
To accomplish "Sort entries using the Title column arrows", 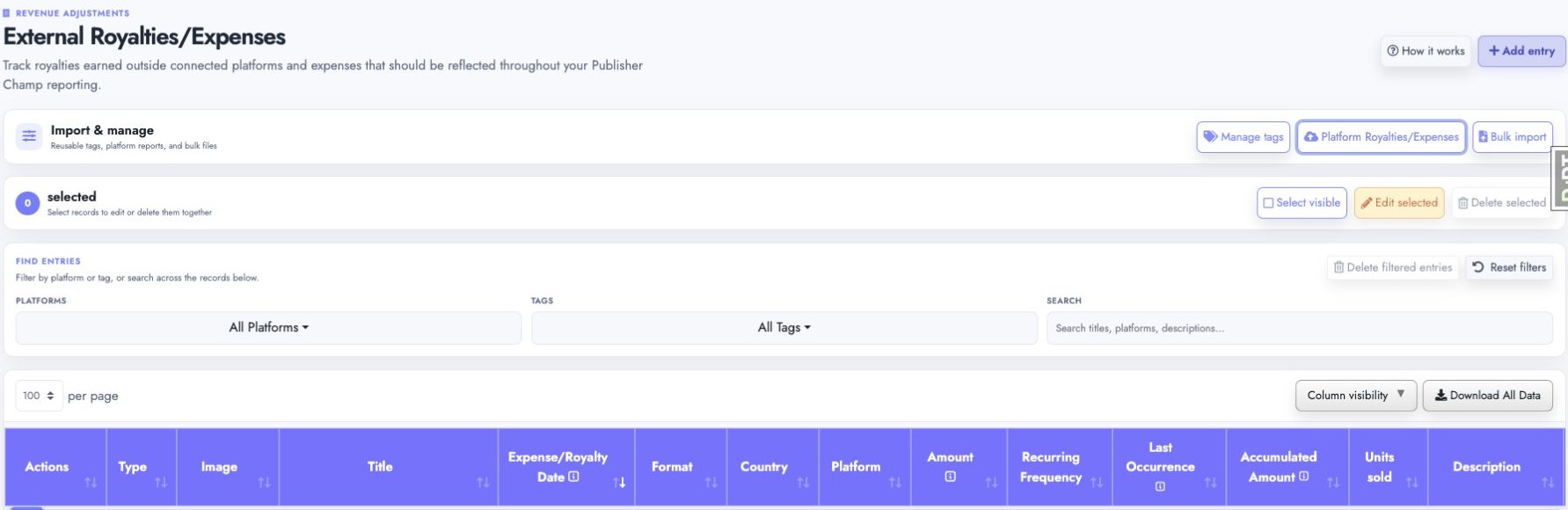I will click(483, 483).
